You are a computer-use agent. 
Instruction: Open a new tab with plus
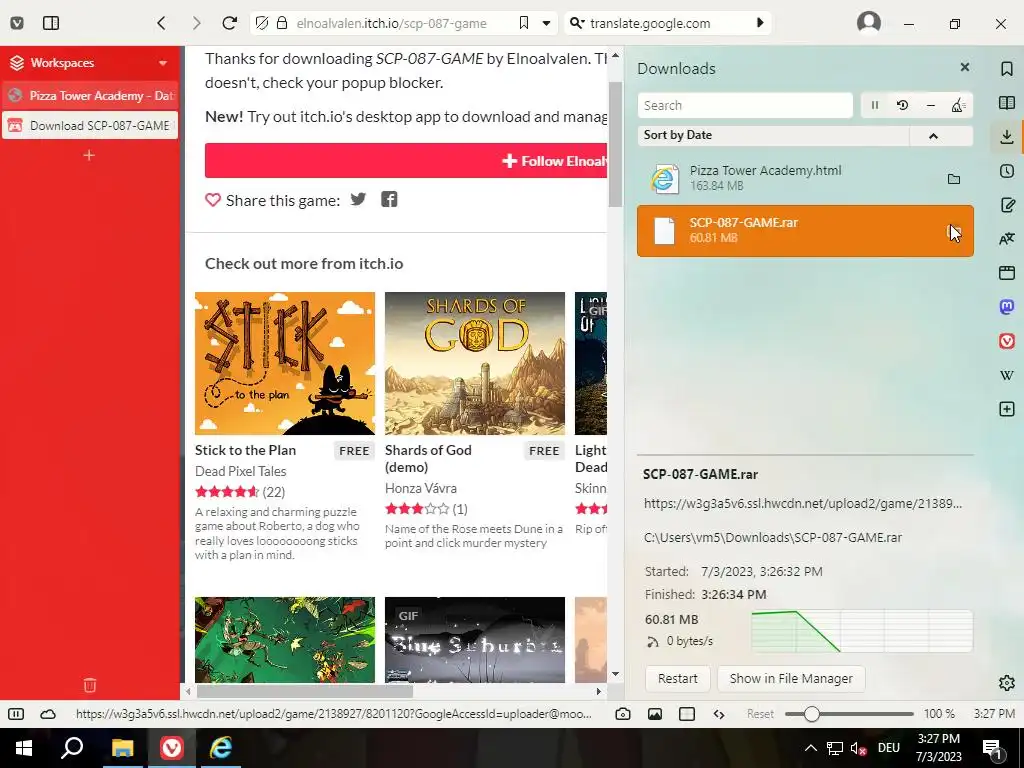89,155
